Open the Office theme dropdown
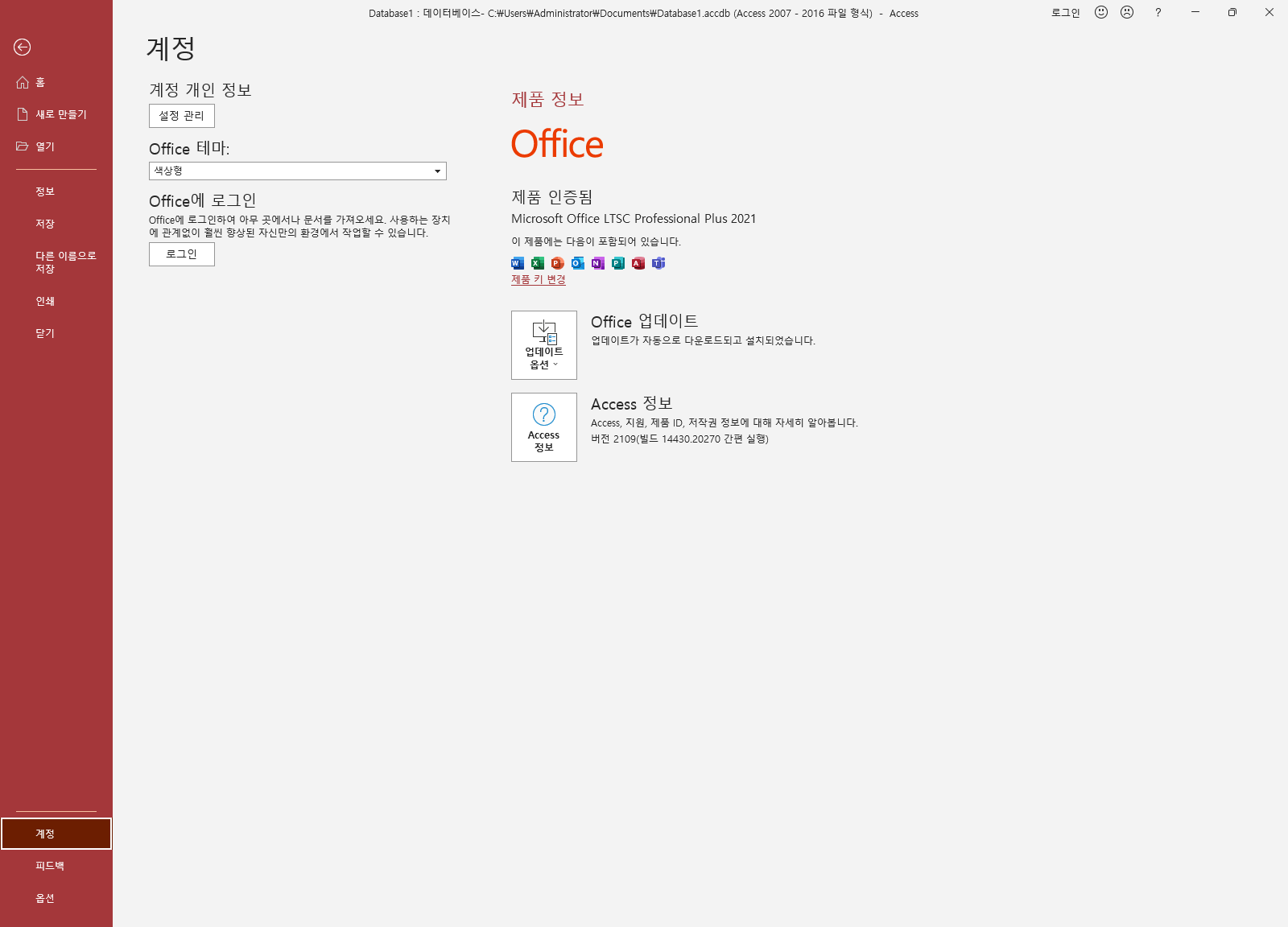The height and width of the screenshot is (927, 1288). [x=298, y=171]
